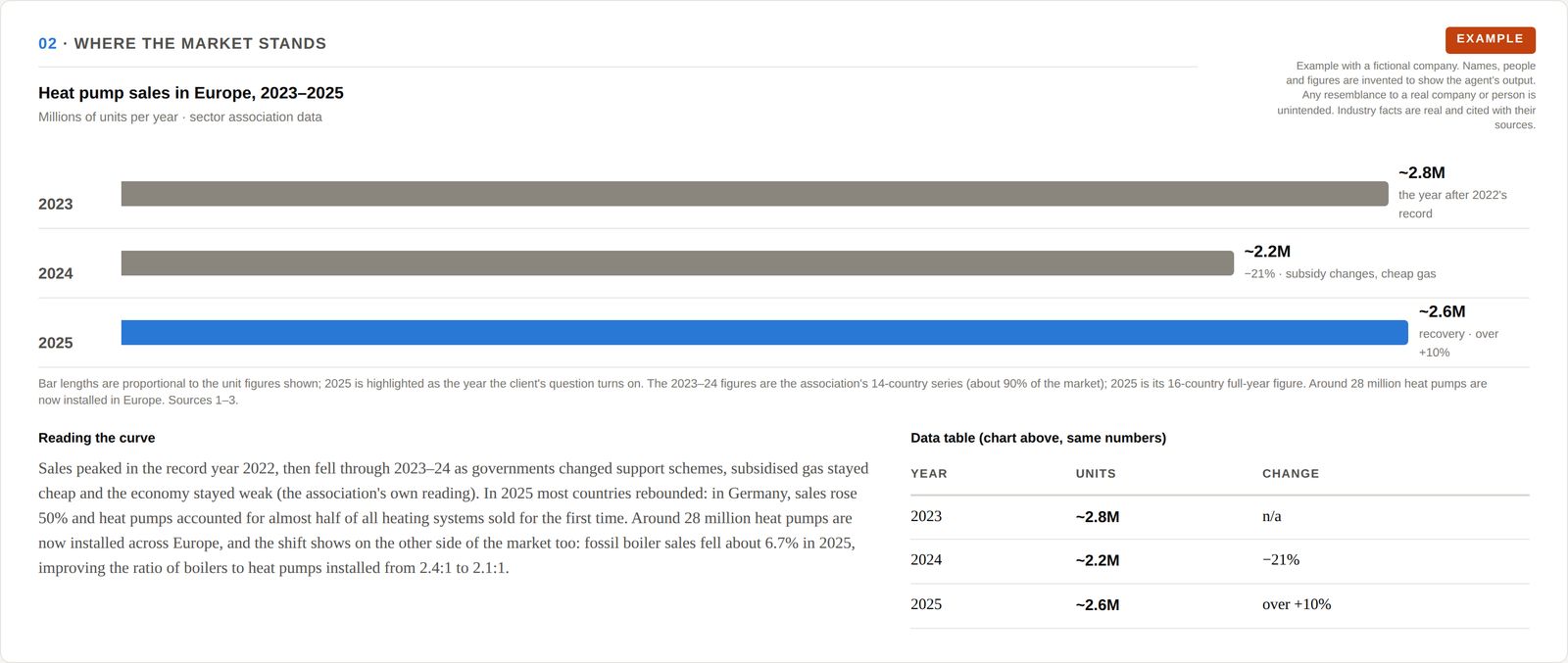
Task: Click the '2025' cell in the data table
Action: (926, 604)
